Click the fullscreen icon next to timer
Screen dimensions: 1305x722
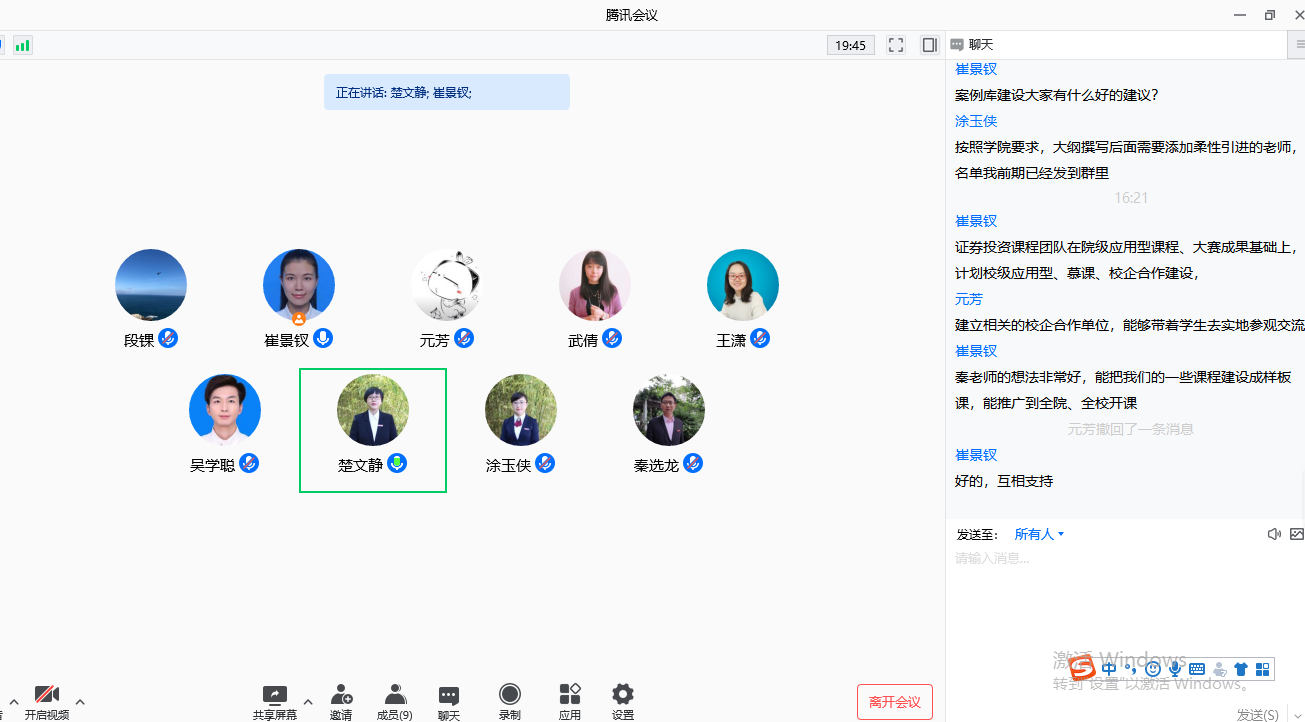[896, 45]
